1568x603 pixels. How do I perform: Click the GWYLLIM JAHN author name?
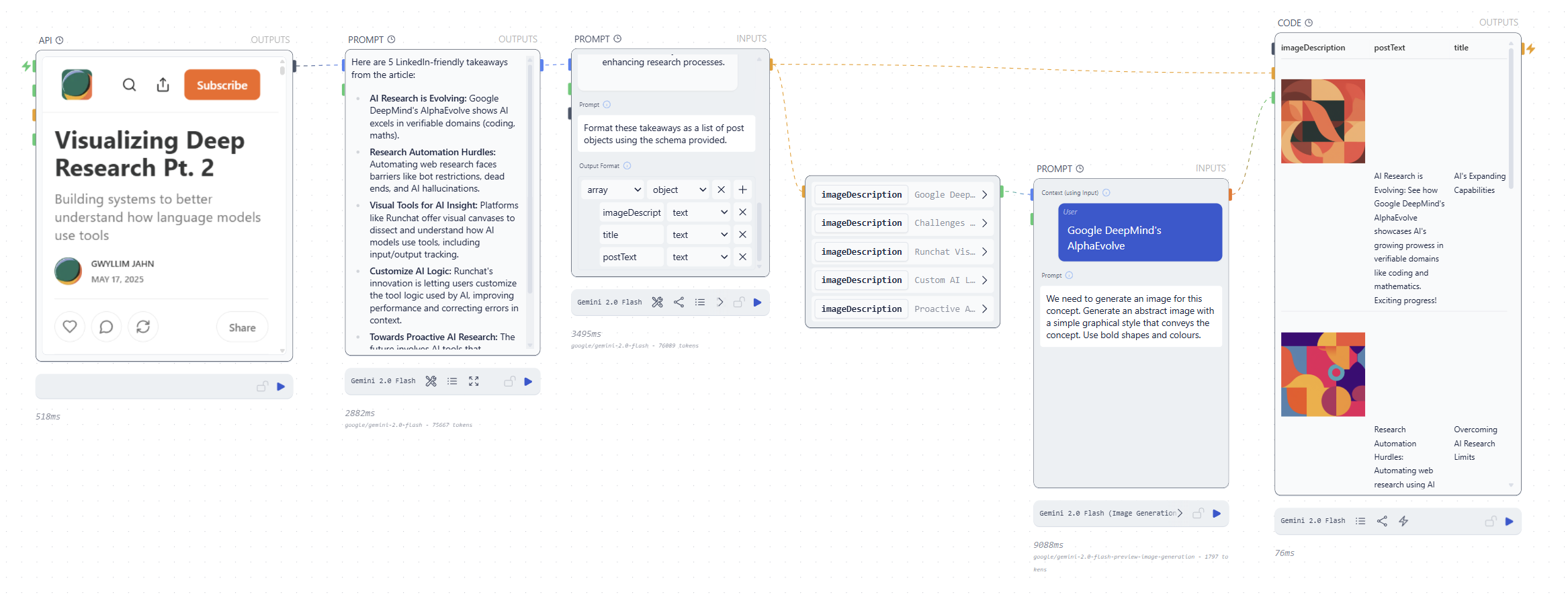pyautogui.click(x=123, y=264)
